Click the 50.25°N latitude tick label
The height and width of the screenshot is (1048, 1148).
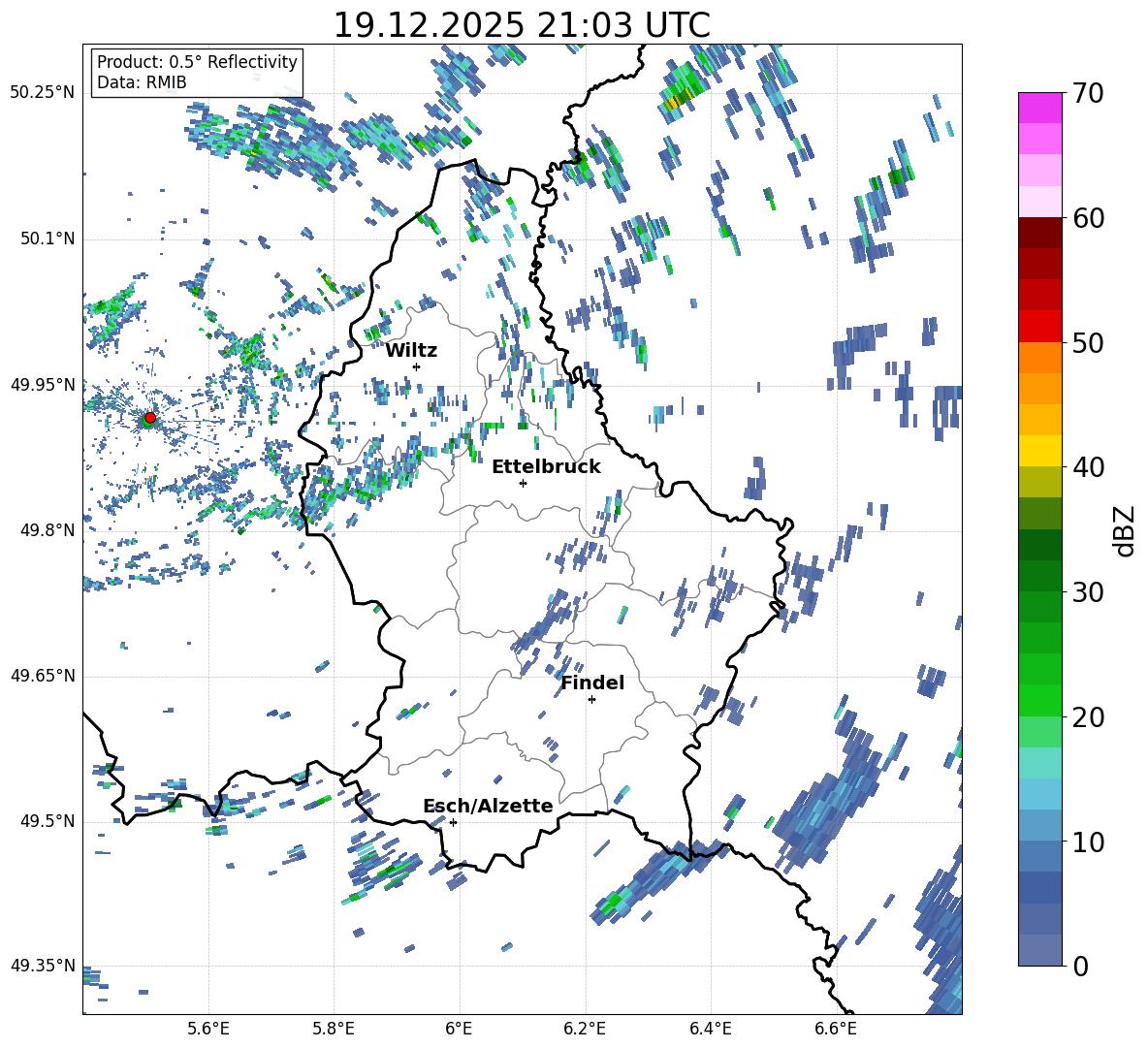[42, 93]
